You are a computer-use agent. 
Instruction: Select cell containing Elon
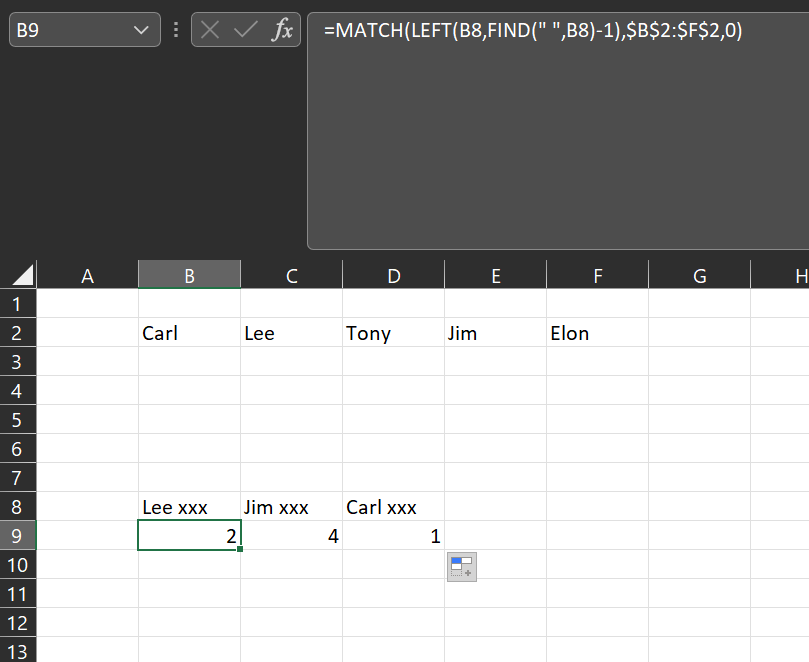pos(597,333)
